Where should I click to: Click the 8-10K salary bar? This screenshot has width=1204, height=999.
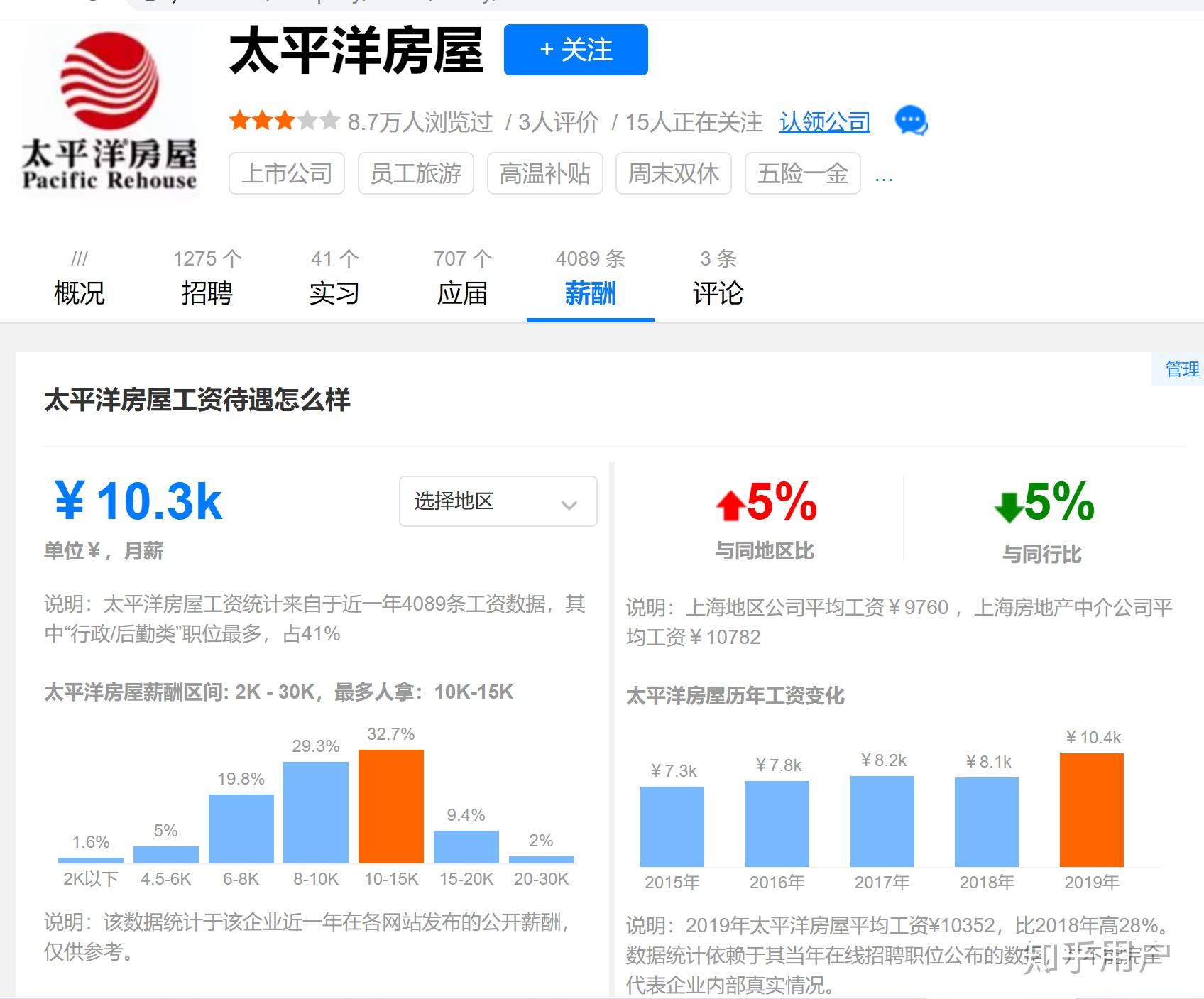point(316,812)
